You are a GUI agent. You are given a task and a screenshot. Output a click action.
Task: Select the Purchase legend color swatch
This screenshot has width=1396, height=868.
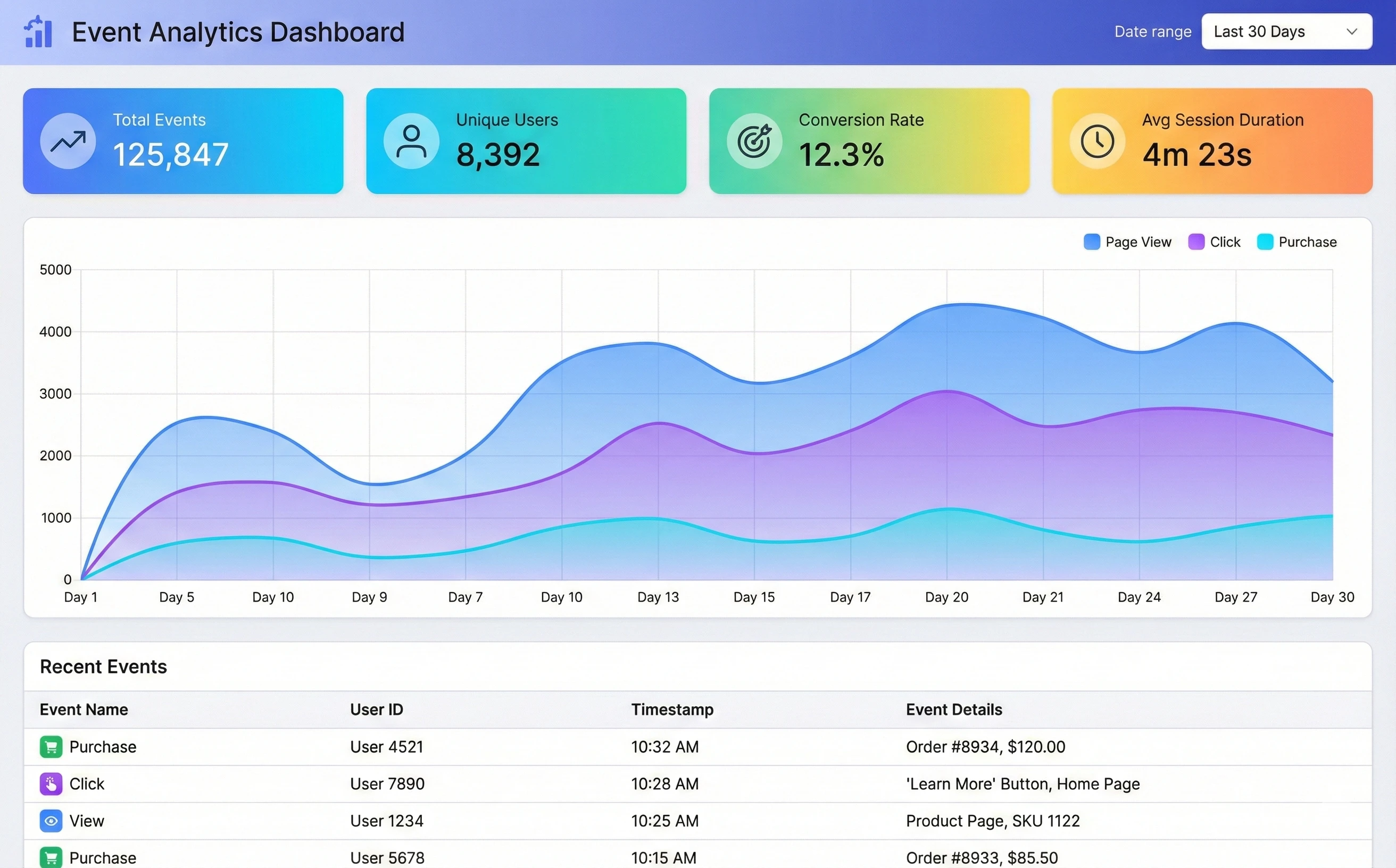pos(1266,241)
